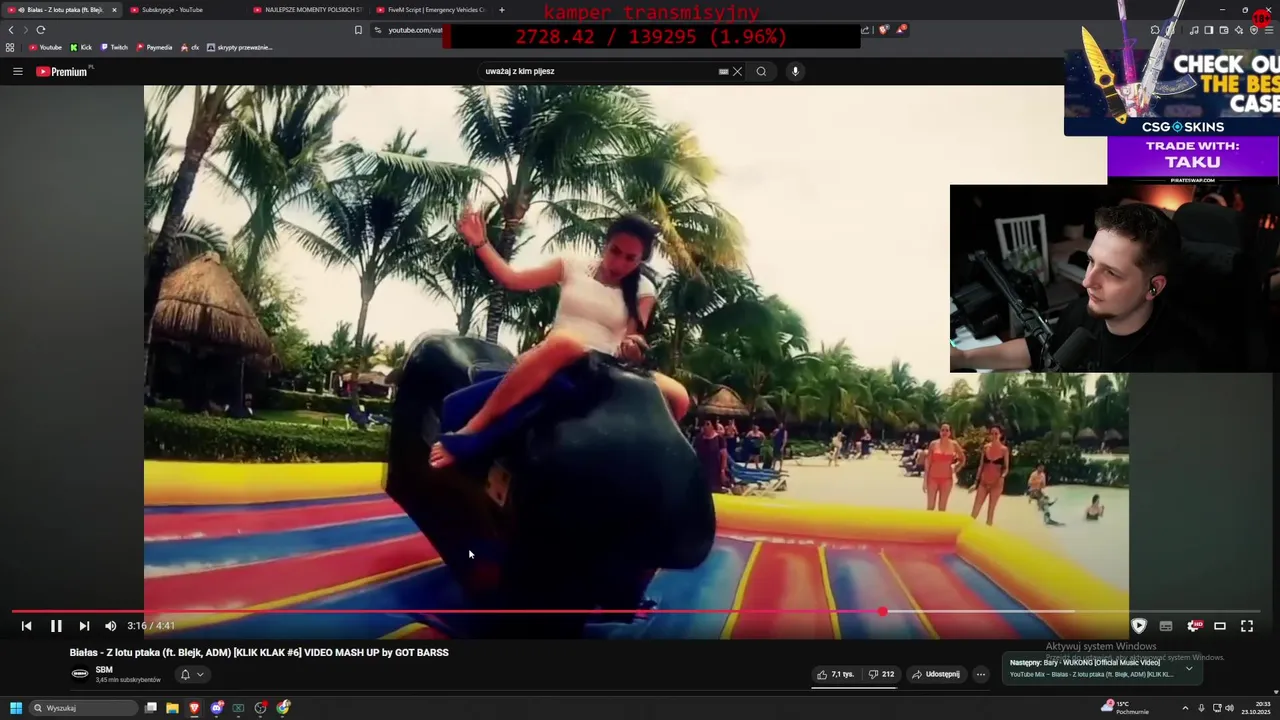
Task: Click the red progress bar scrubber
Action: (882, 611)
